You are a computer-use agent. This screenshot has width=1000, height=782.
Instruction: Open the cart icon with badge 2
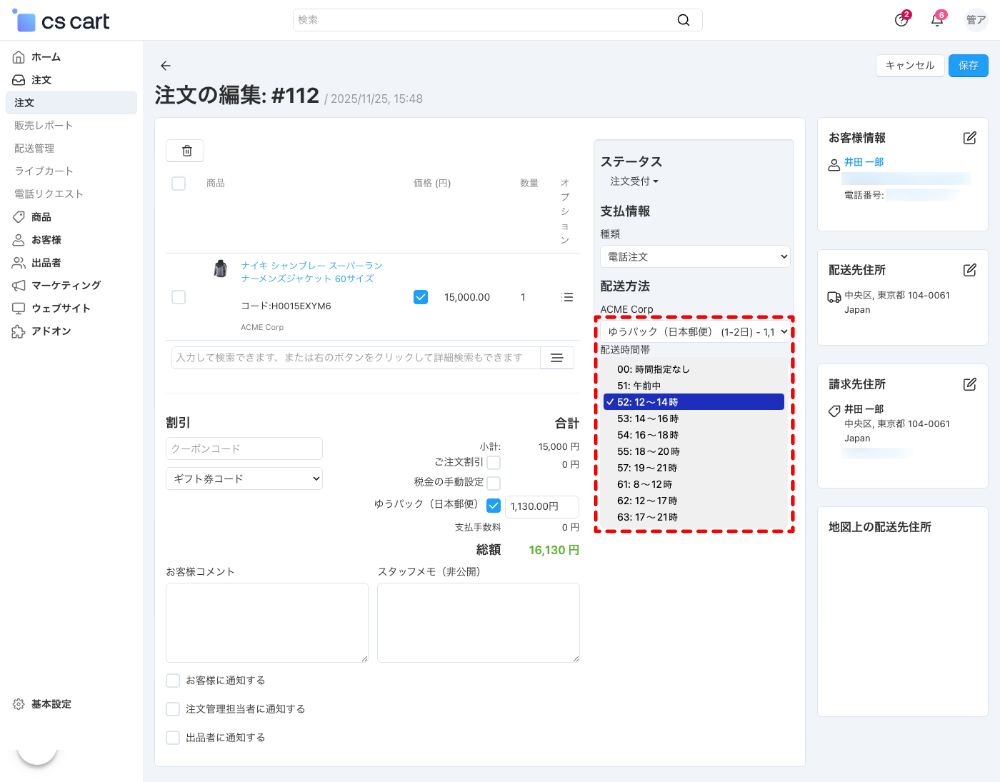point(900,19)
